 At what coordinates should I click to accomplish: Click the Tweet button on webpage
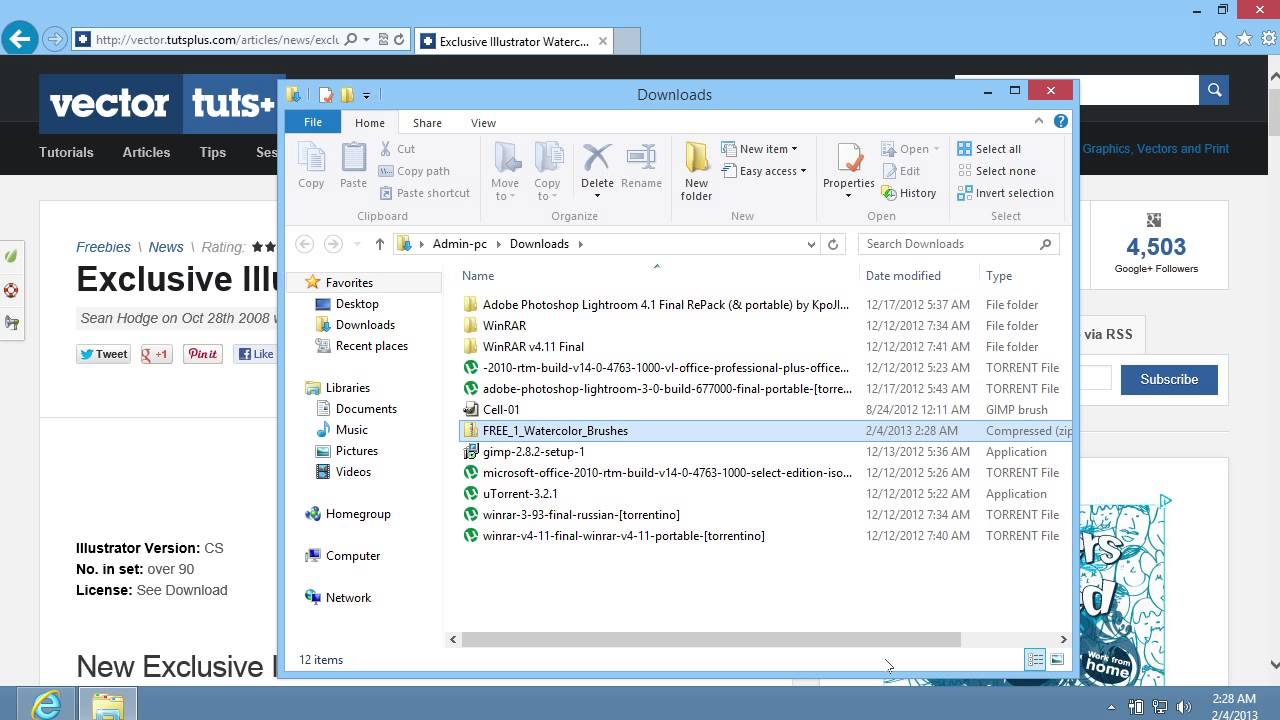coord(103,354)
